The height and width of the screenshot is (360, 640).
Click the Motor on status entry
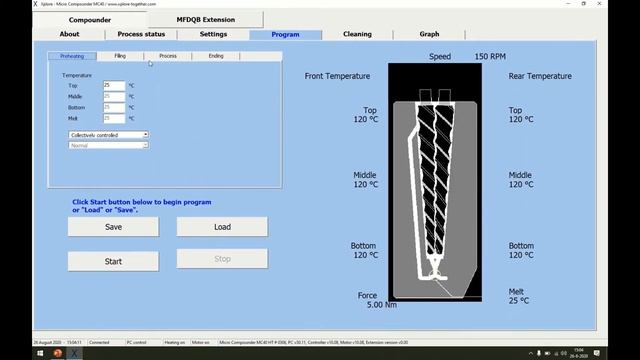click(200, 342)
